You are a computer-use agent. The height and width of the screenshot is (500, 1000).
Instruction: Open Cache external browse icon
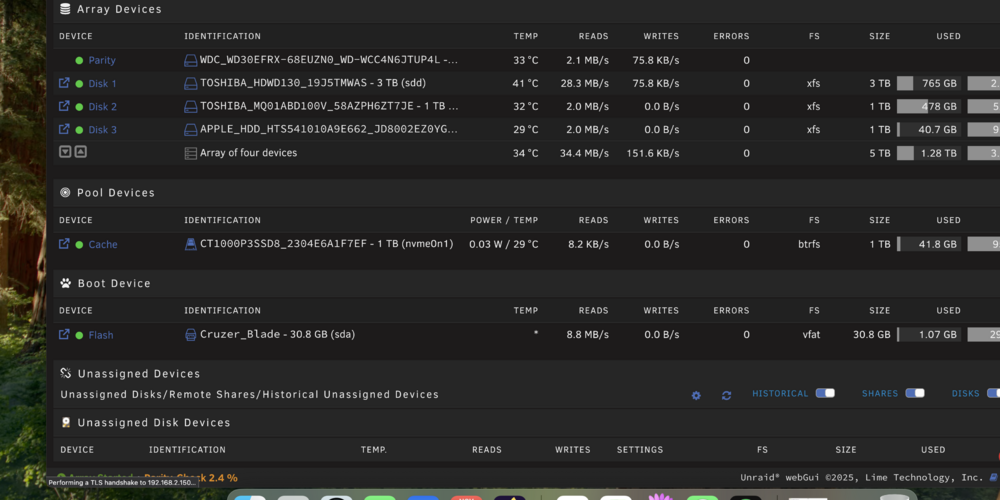(x=64, y=244)
